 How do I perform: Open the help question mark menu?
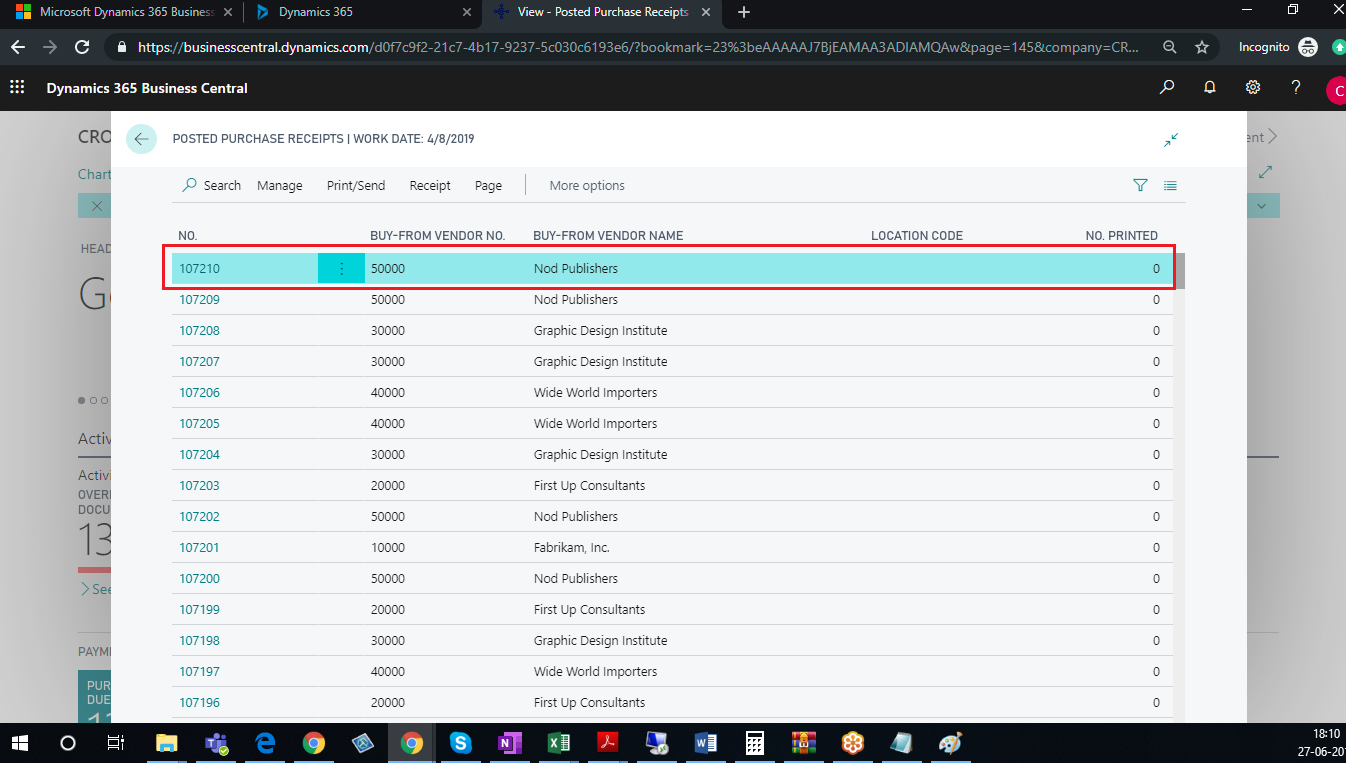(1296, 88)
